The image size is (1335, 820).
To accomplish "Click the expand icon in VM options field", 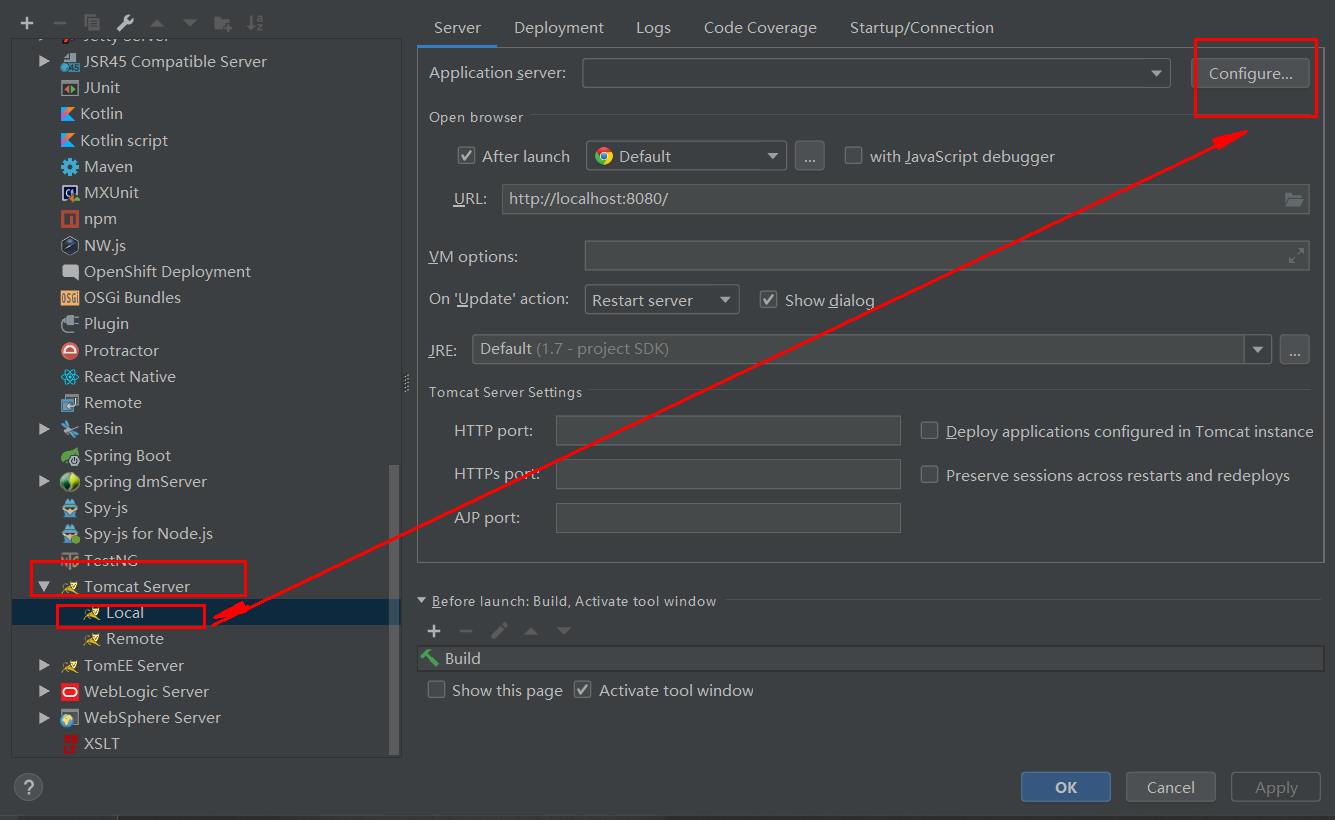I will click(1297, 256).
